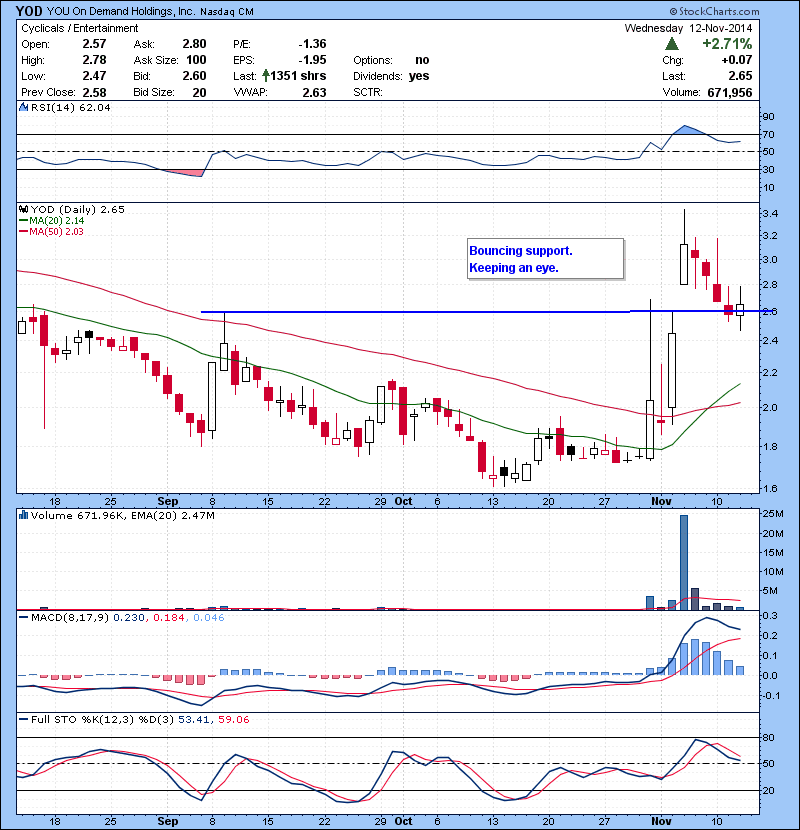Click the stochastic %D value 59.06
This screenshot has height=830, width=800.
233,719
